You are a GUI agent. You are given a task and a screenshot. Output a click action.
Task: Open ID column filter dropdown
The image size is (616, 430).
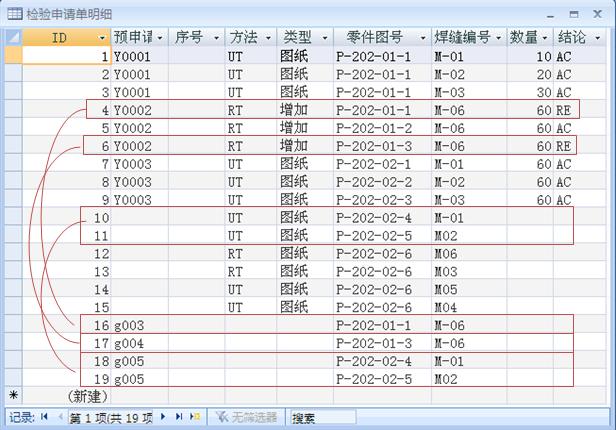pos(101,38)
